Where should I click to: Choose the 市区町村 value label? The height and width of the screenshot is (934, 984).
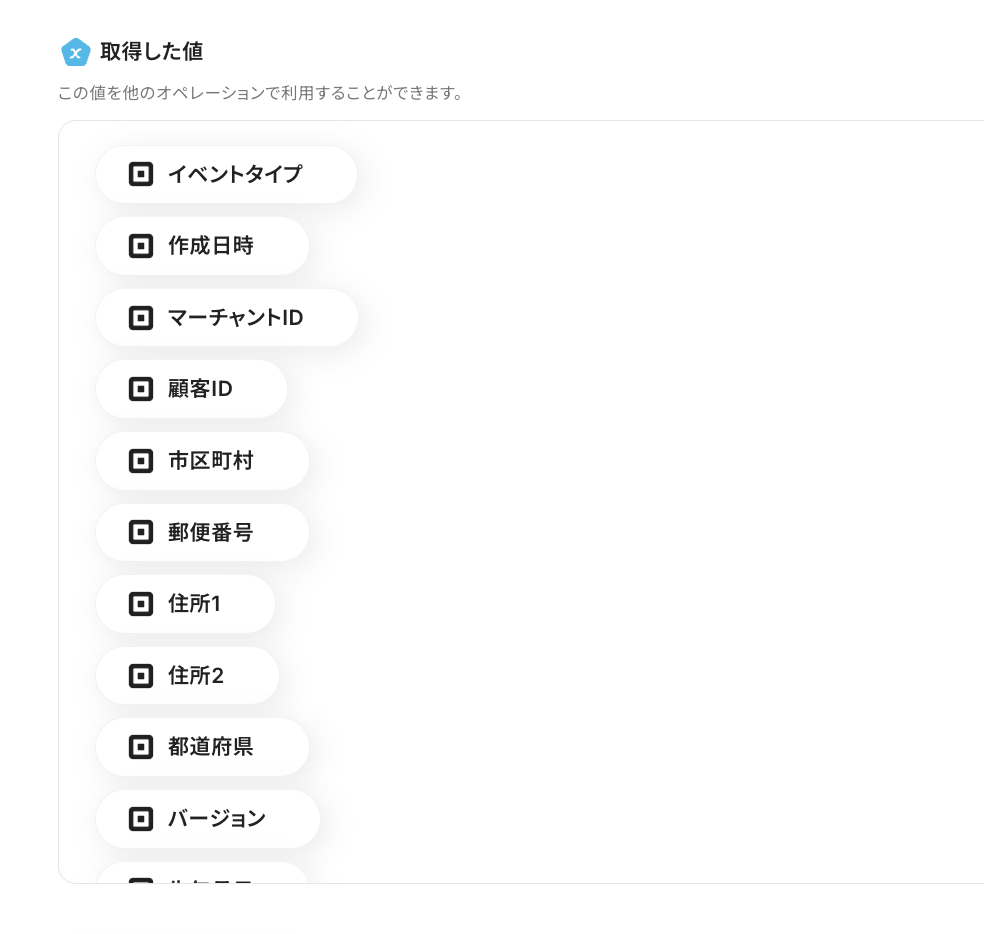(x=210, y=461)
